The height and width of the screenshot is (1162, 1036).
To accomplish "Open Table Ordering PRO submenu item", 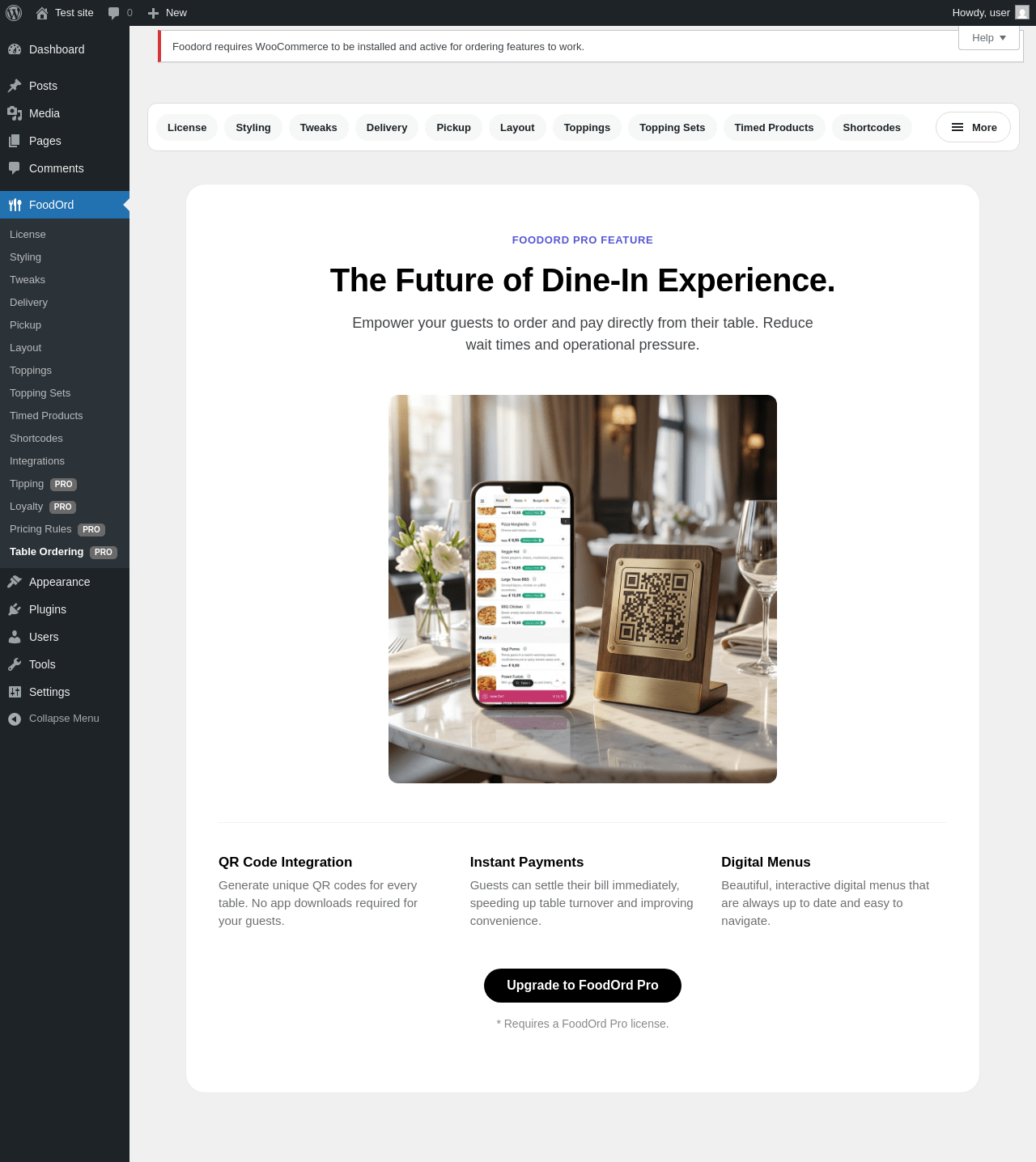I will pyautogui.click(x=63, y=552).
